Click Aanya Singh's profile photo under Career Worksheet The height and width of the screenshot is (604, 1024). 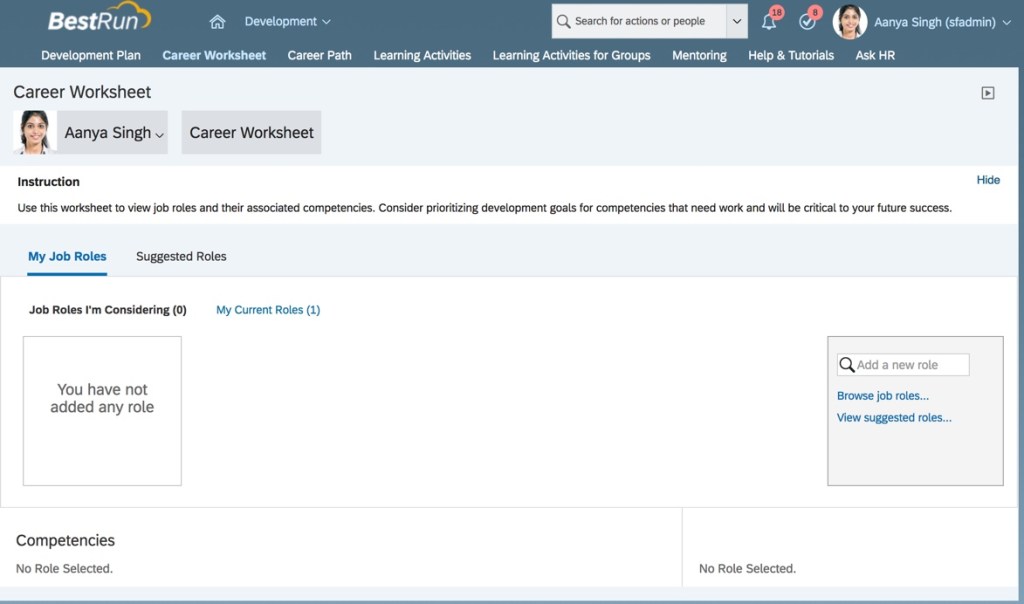pyautogui.click(x=34, y=132)
